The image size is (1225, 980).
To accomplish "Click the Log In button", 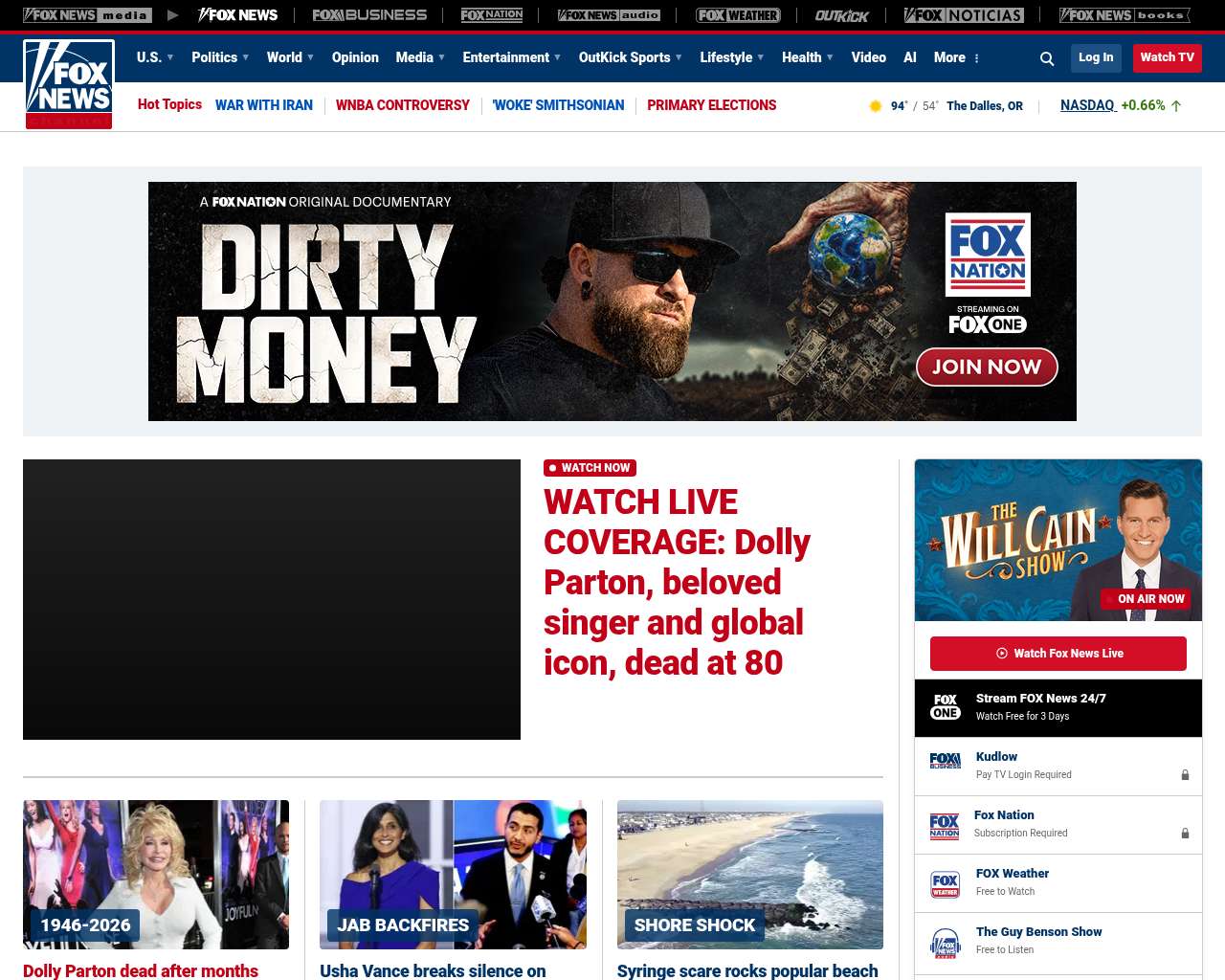I will coord(1096,57).
